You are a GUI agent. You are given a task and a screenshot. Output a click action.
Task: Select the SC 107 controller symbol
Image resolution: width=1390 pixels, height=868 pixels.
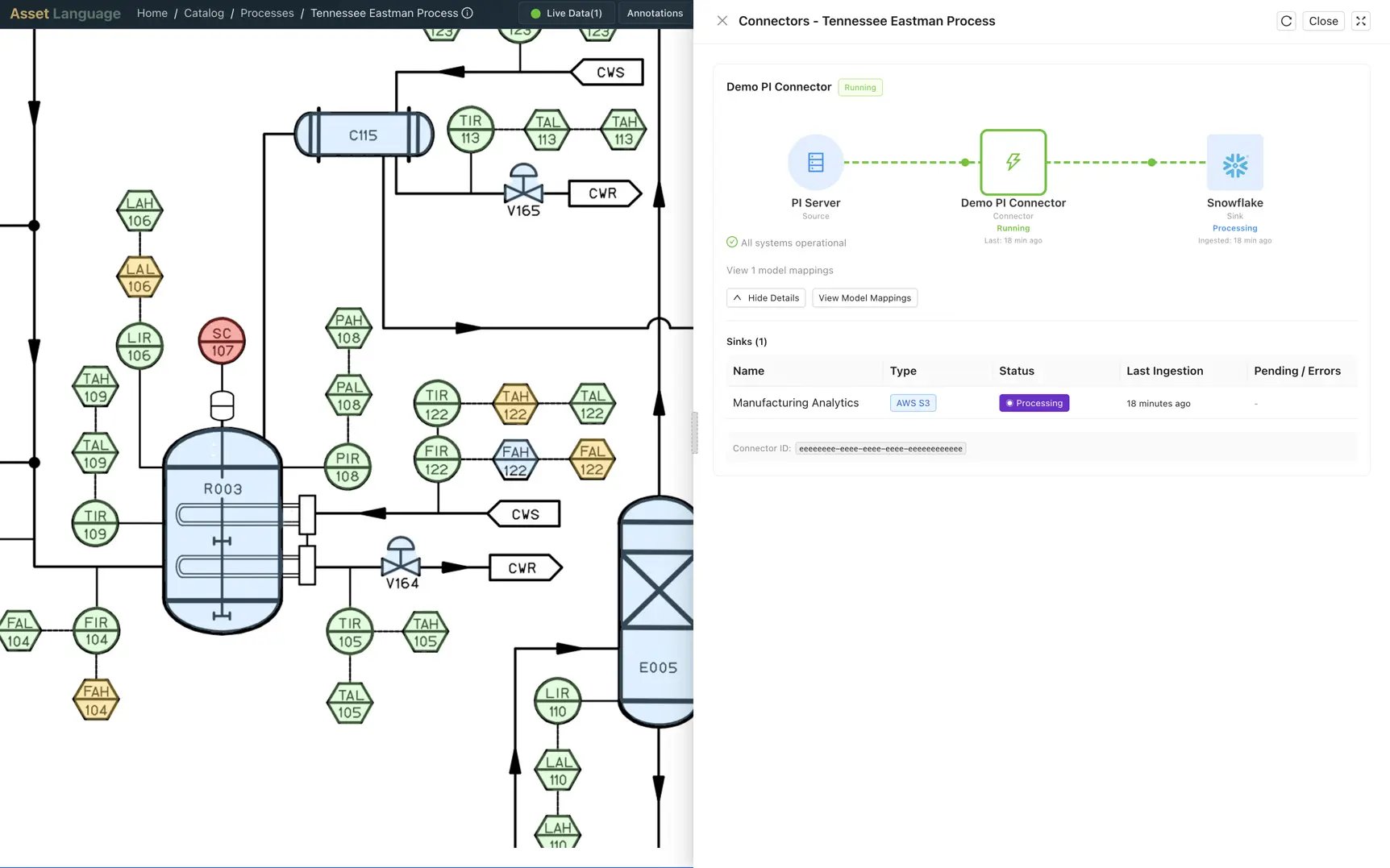pyautogui.click(x=221, y=341)
